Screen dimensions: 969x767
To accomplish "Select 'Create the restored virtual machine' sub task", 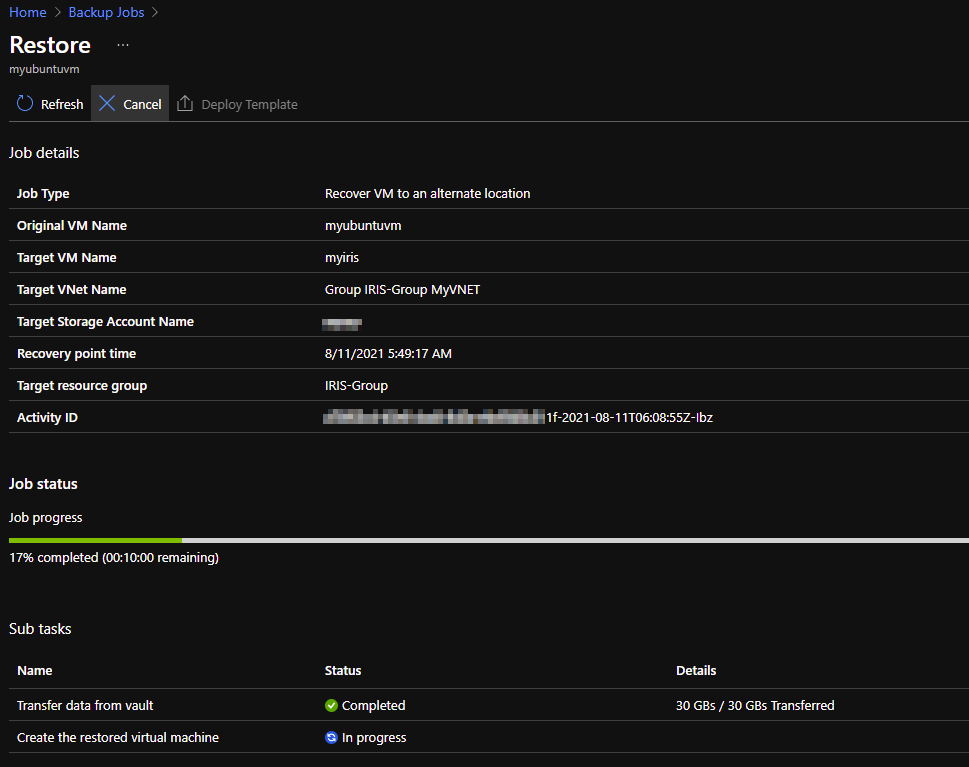I will 118,737.
